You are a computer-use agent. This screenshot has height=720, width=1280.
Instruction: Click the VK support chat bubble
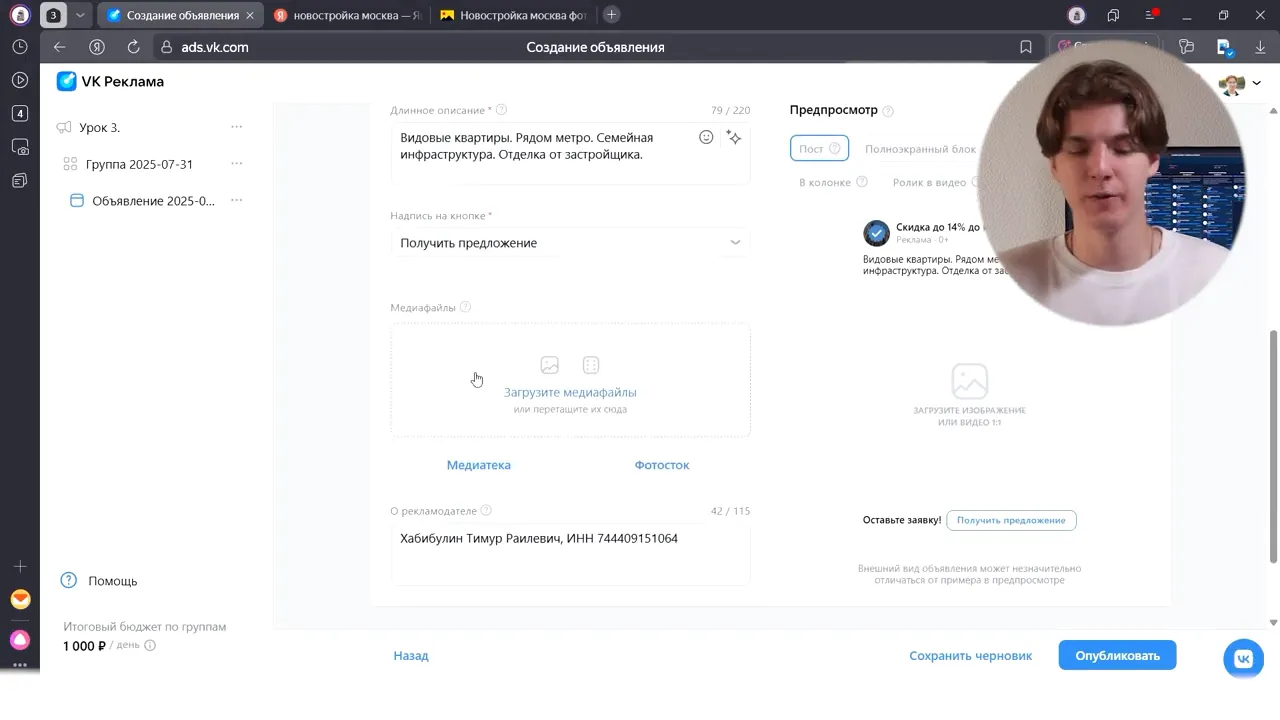1242,658
